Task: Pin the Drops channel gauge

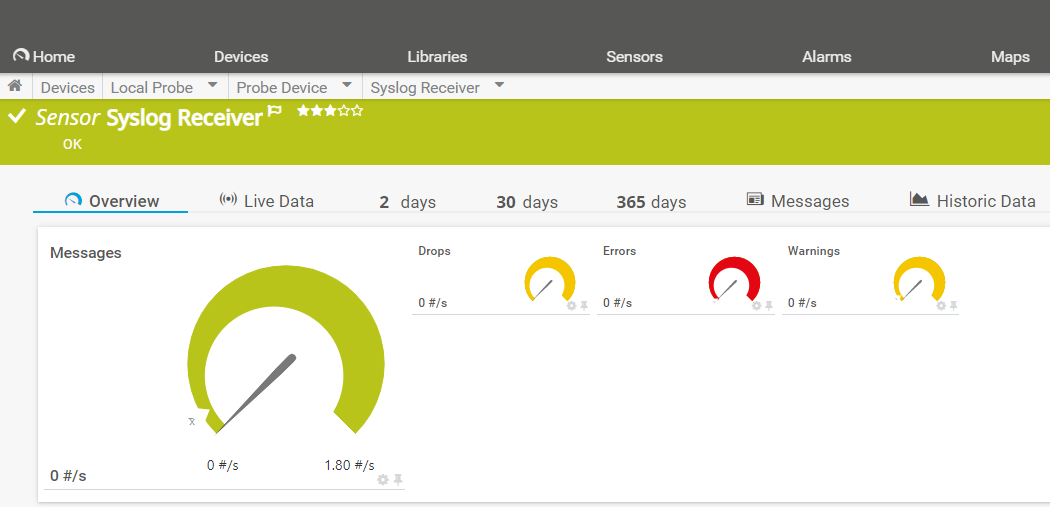Action: 584,306
